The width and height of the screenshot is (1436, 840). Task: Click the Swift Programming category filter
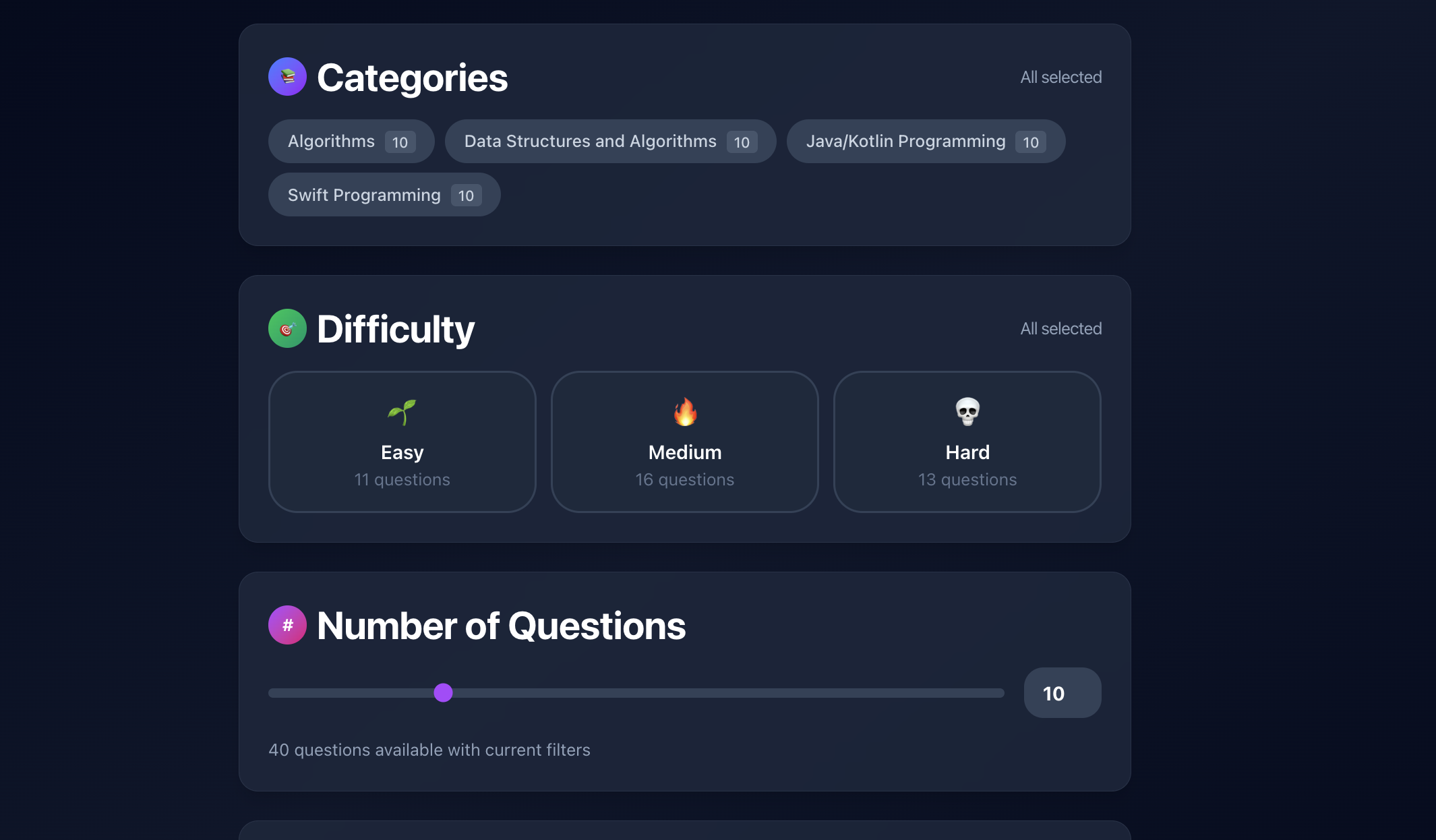point(384,195)
